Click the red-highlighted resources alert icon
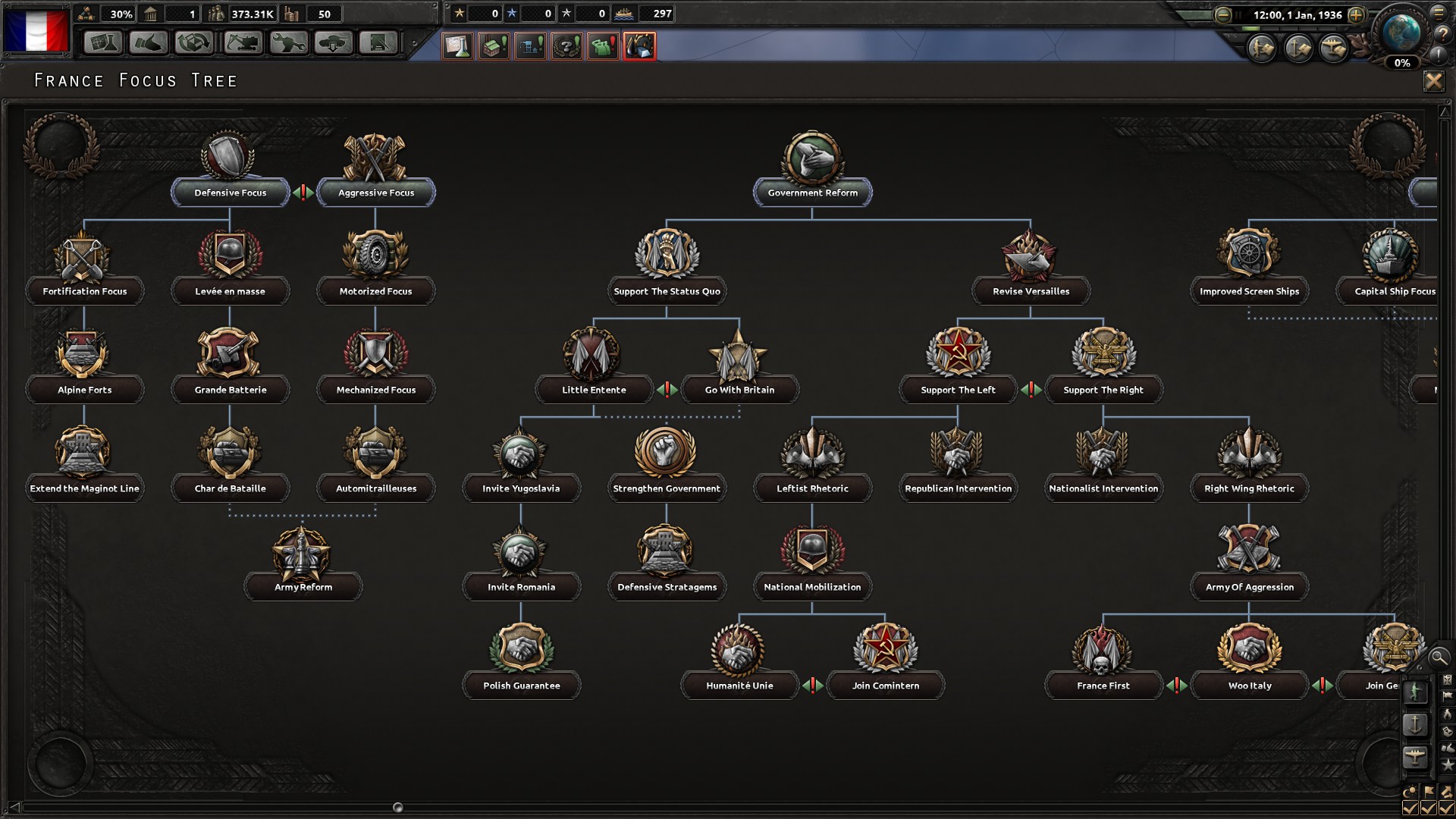The height and width of the screenshot is (819, 1456). click(640, 45)
